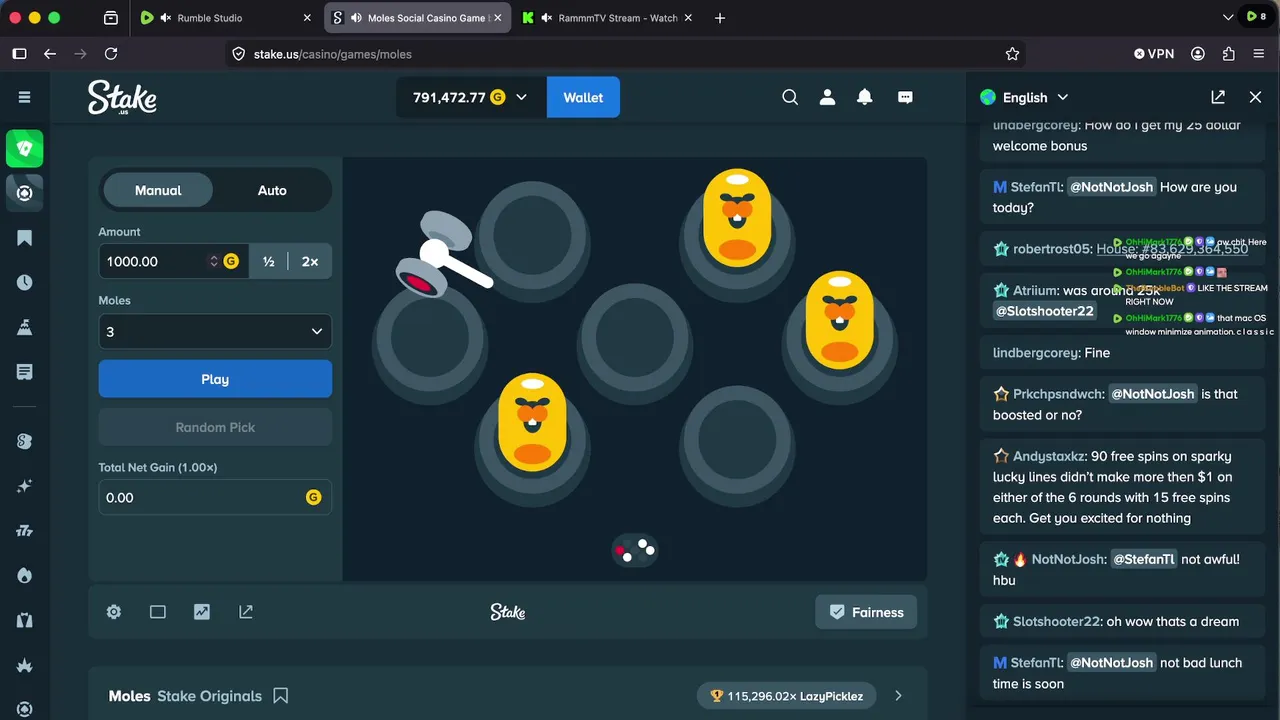1280x720 pixels.
Task: Click the Random Pick button
Action: coord(215,427)
